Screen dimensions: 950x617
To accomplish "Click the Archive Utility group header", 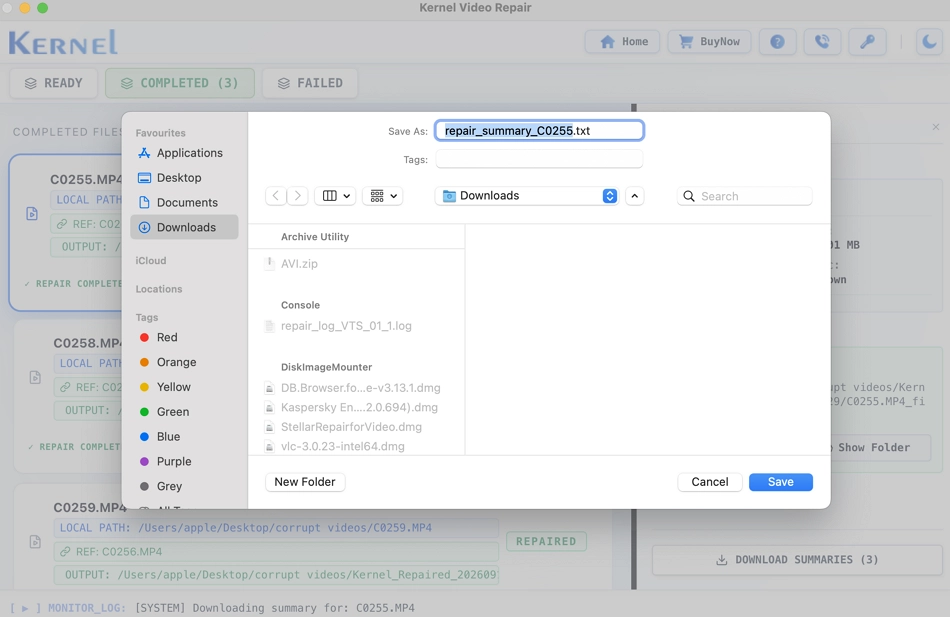I will (315, 237).
